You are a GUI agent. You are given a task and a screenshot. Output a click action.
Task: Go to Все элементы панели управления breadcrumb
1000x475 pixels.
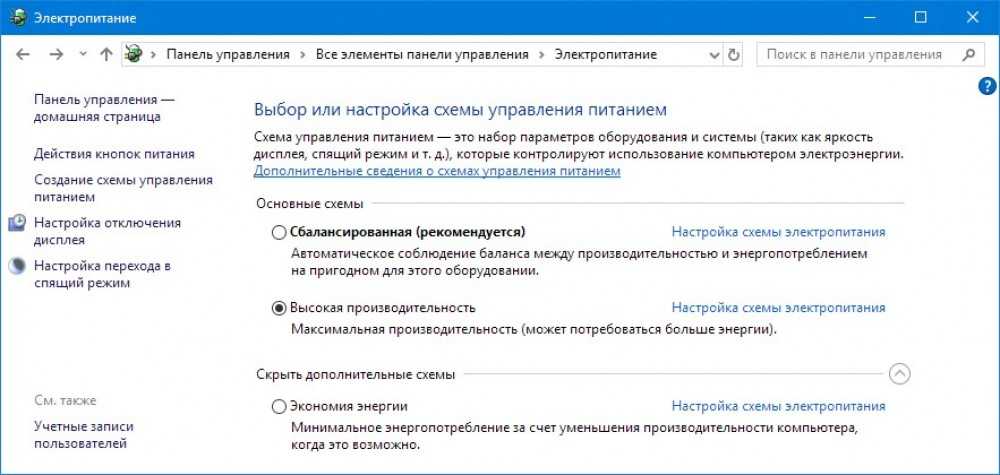coord(421,54)
